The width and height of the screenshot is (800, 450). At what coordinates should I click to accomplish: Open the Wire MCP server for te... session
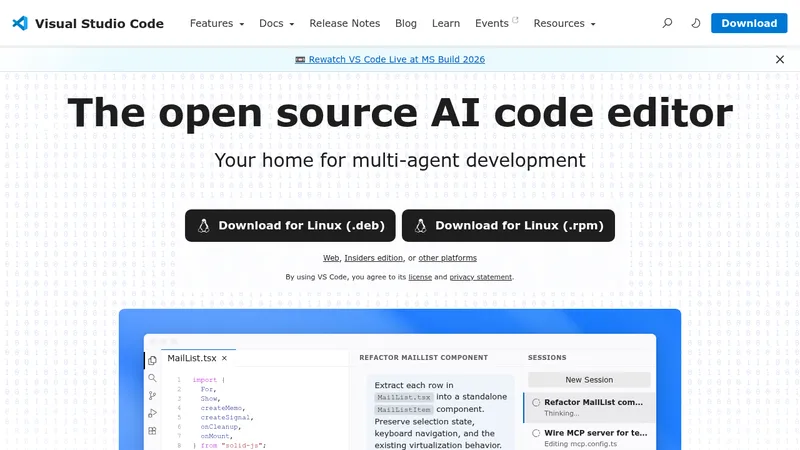point(589,438)
